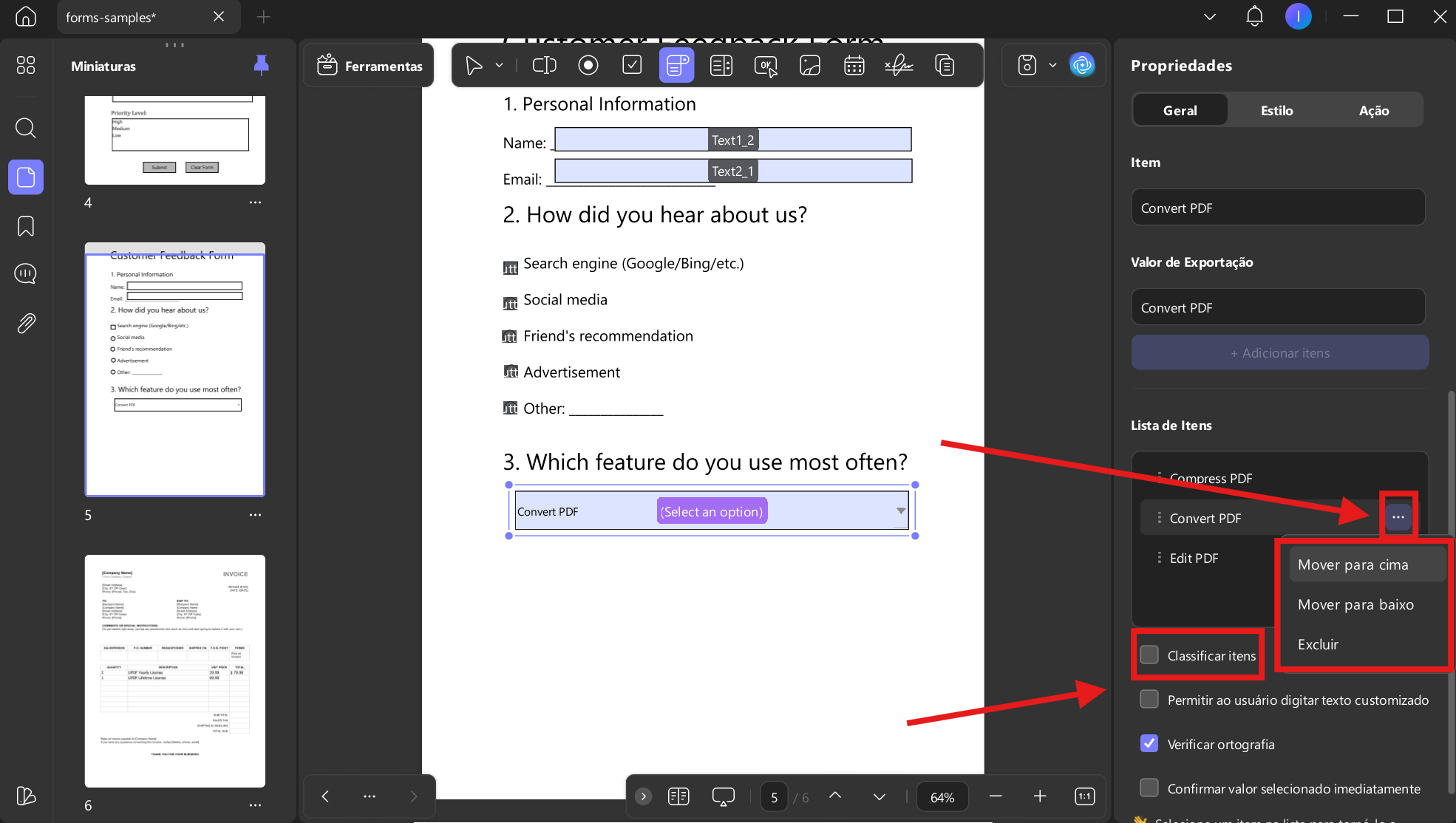Open the attachments sidebar panel
Viewport: 1456px width, 823px height.
26,323
